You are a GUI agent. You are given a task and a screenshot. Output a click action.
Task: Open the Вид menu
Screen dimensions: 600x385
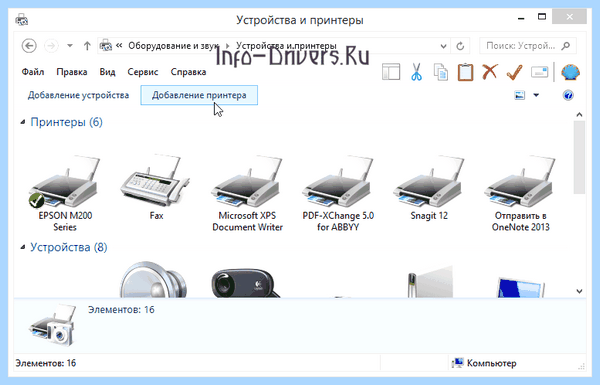coord(107,72)
